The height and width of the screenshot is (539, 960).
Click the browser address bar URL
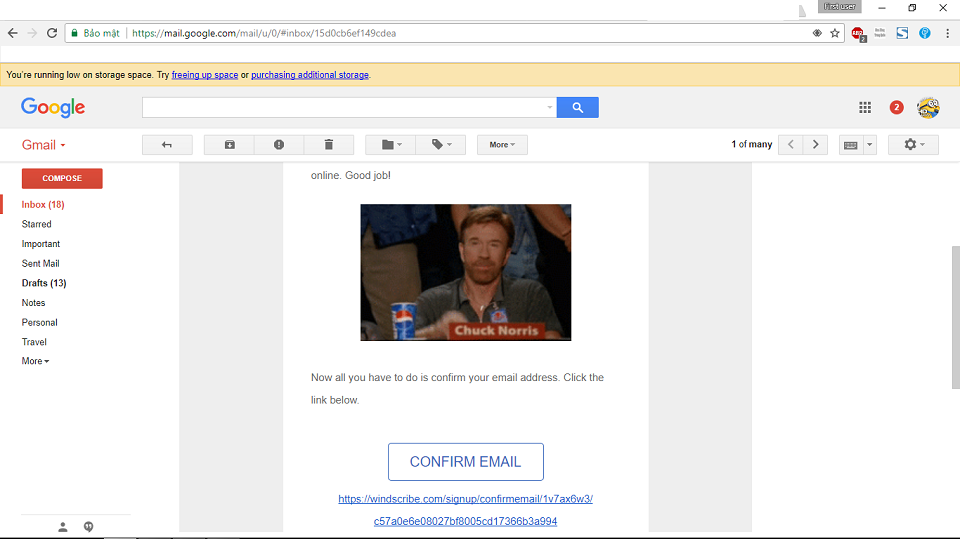pos(264,33)
